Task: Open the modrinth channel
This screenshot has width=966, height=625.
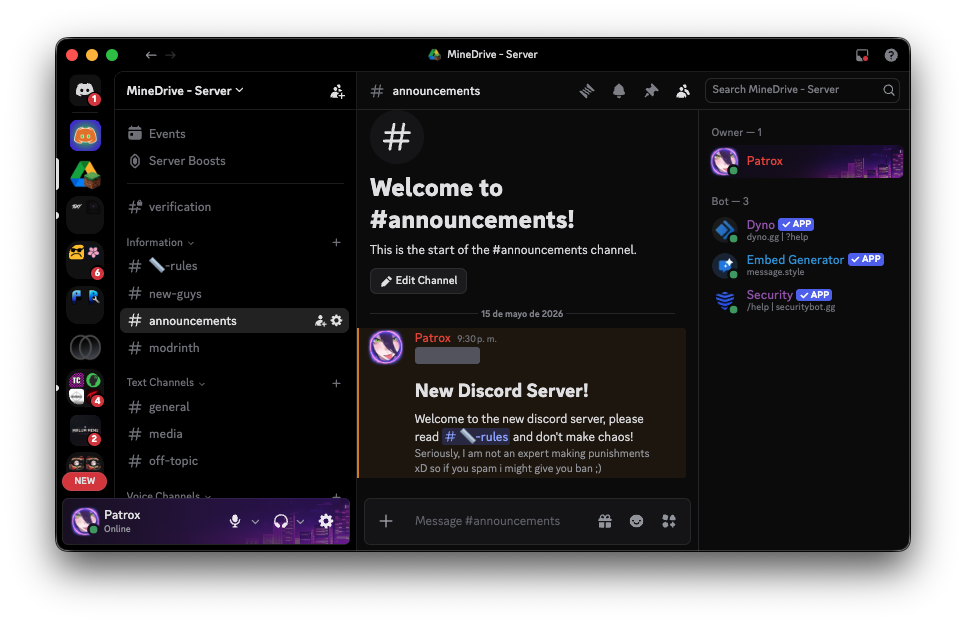Action: 234,348
